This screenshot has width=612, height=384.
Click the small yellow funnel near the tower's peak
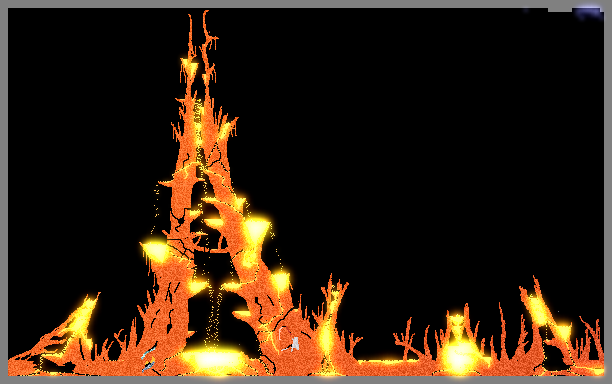[x=190, y=67]
